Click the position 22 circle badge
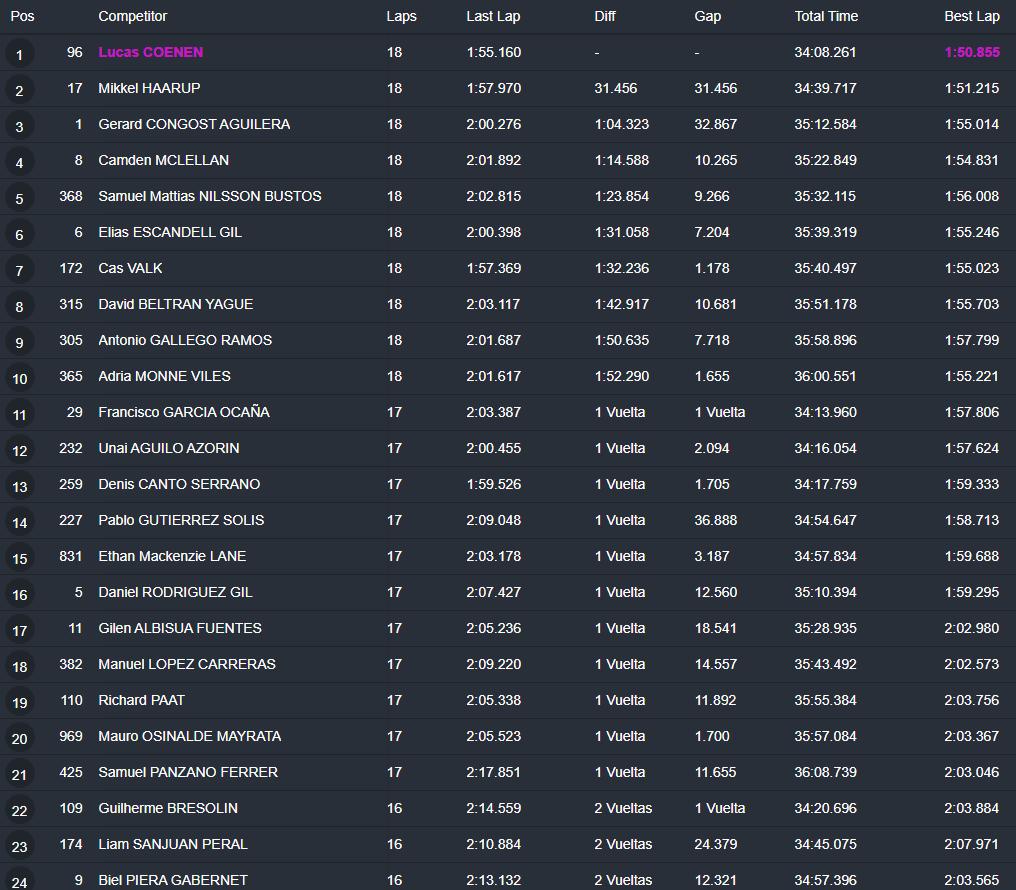The width and height of the screenshot is (1016, 890). 19,810
